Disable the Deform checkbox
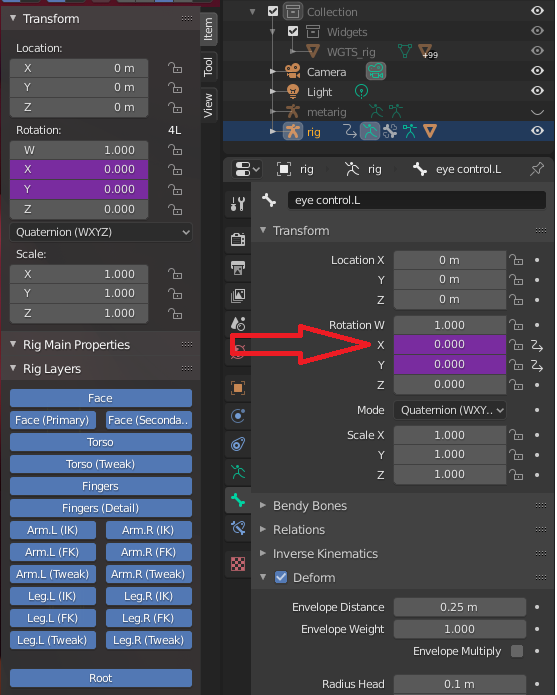557x695 pixels. point(281,577)
